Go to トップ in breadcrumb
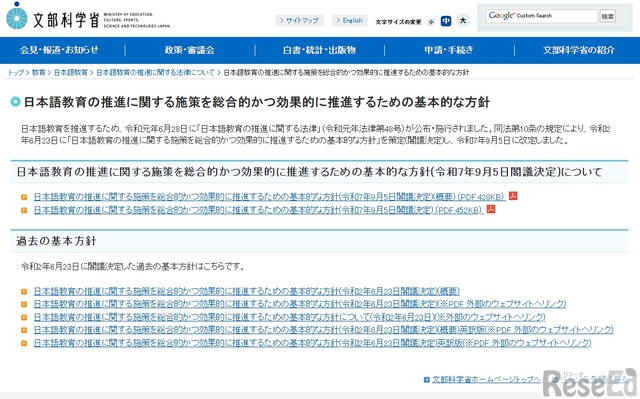This screenshot has height=399, width=640. pyautogui.click(x=16, y=73)
